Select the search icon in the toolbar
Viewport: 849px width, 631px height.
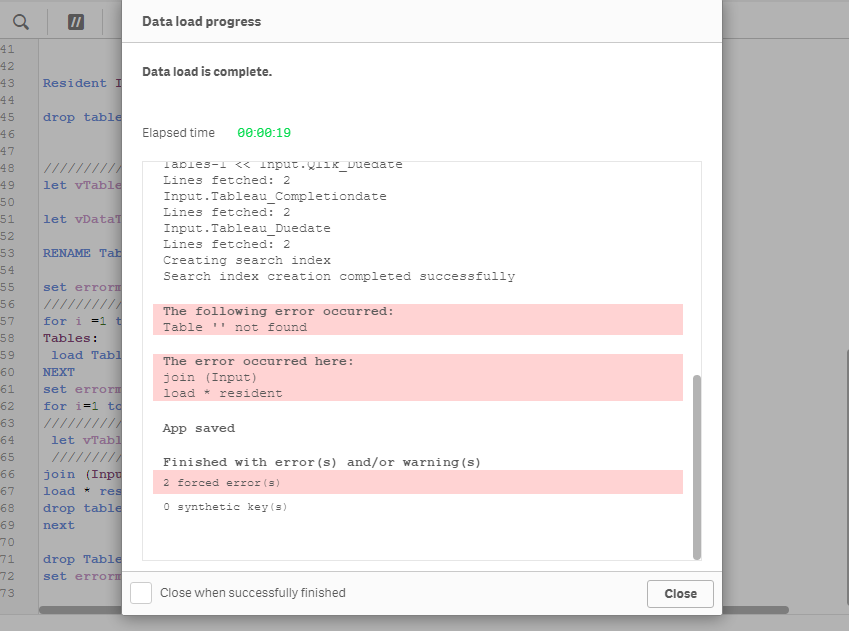tap(20, 20)
